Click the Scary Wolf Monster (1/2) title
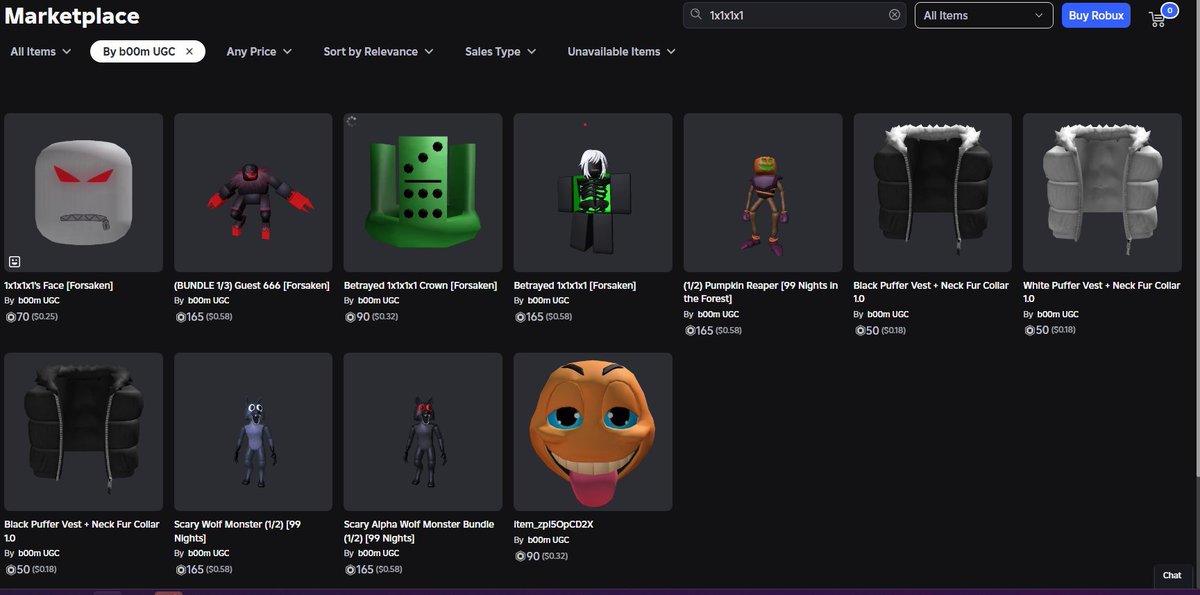The image size is (1200, 595). pos(237,531)
